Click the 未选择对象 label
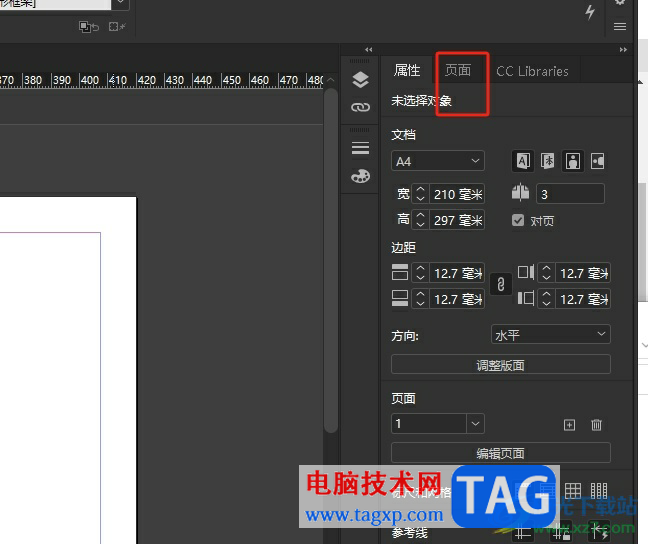Viewport: 648px width, 544px height. 421,100
